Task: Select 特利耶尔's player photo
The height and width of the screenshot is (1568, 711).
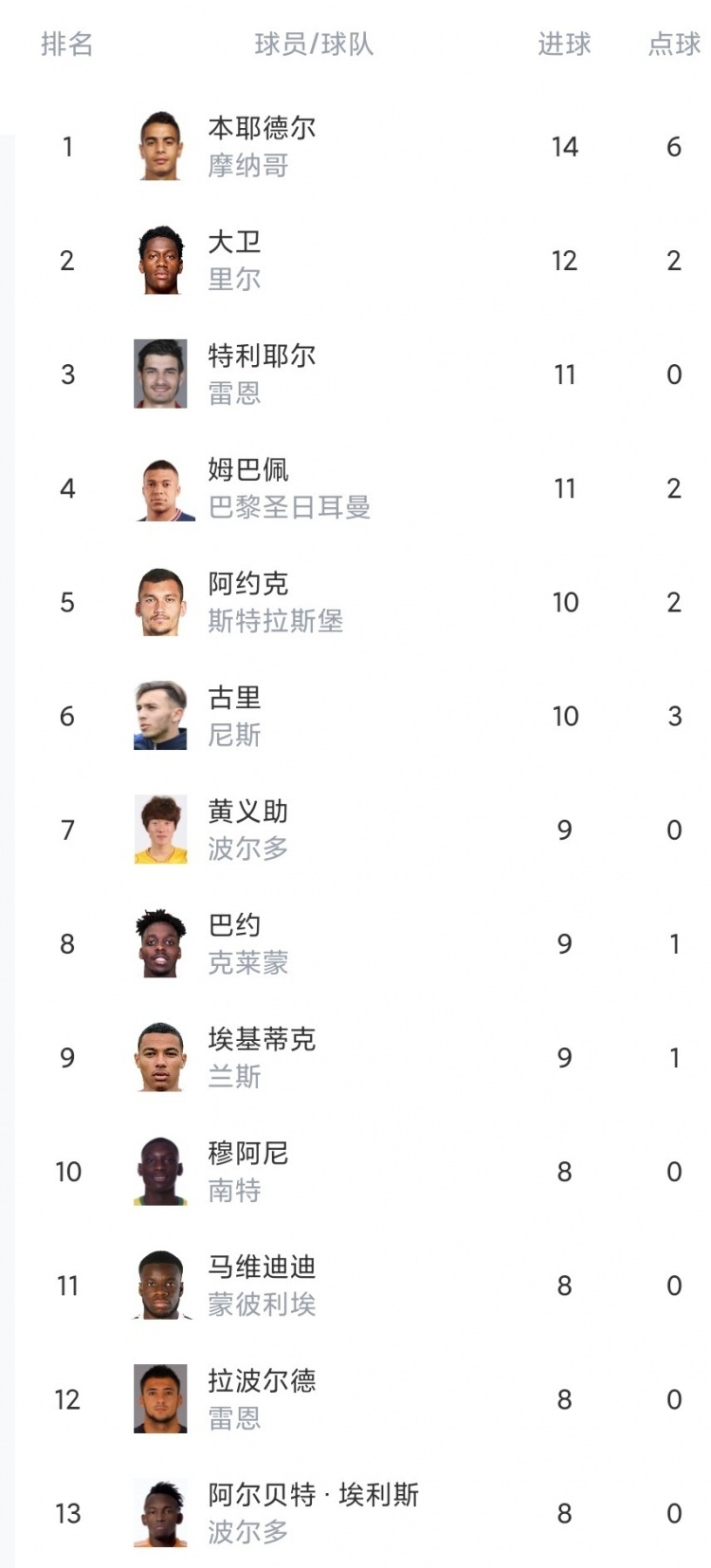Action: coord(160,374)
